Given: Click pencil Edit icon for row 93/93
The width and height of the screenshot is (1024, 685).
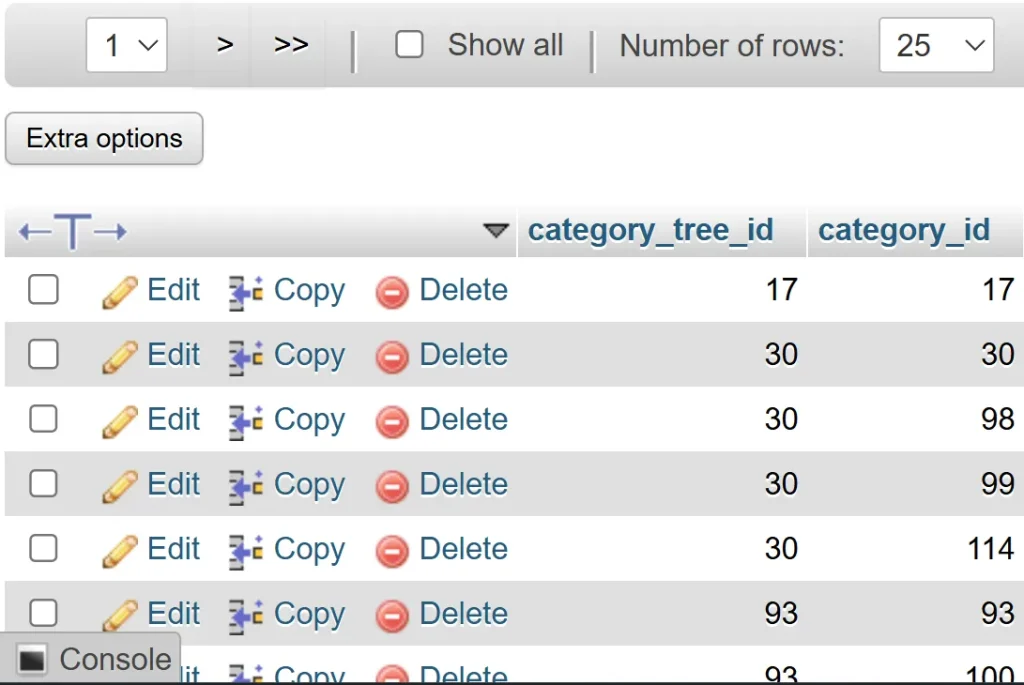Looking at the screenshot, I should [119, 615].
